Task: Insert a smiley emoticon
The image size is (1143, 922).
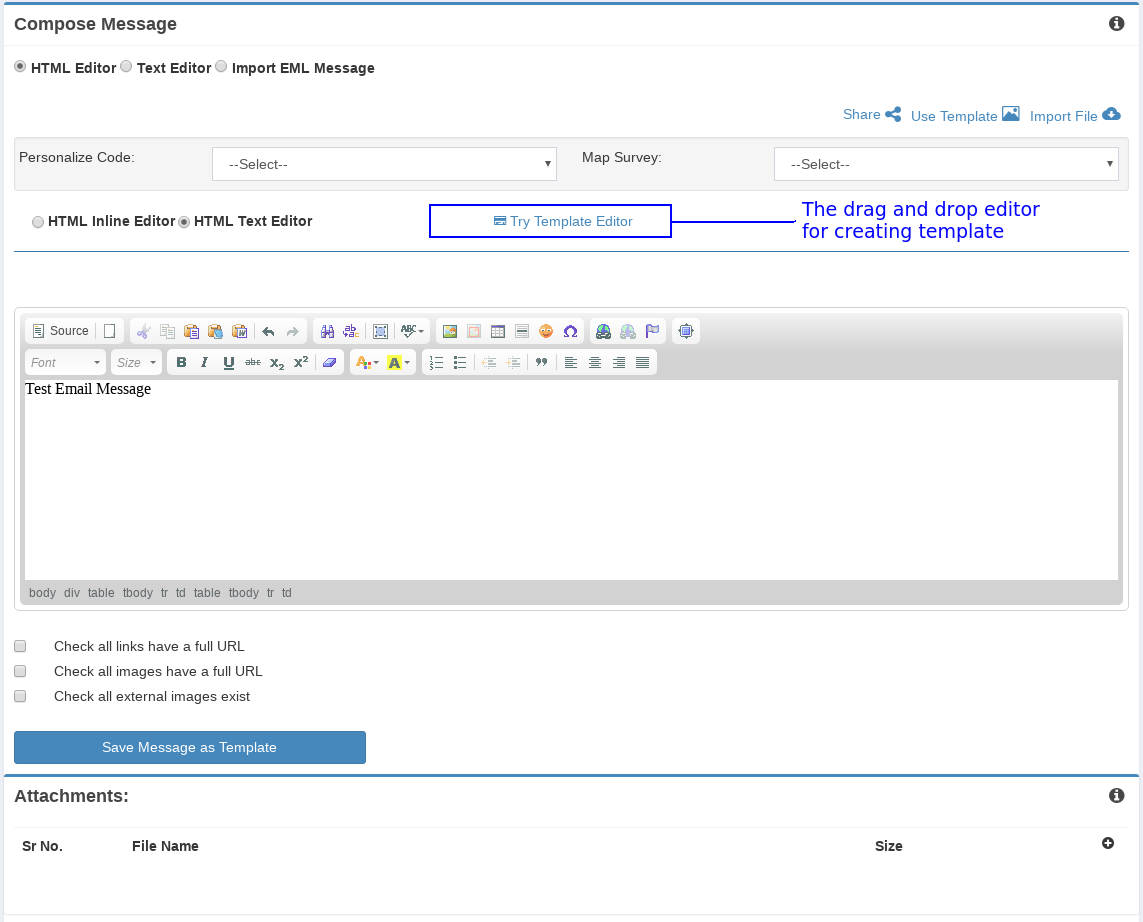Action: pos(546,331)
